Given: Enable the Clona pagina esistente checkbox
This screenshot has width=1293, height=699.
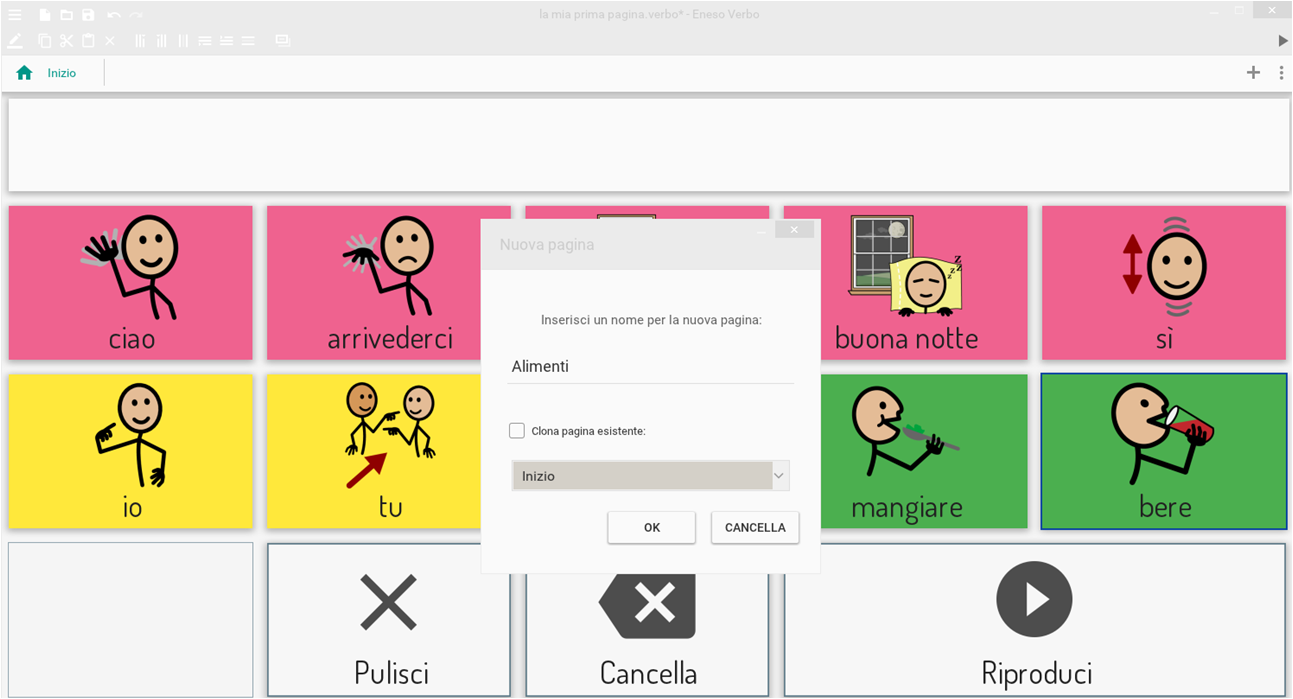Looking at the screenshot, I should coord(517,431).
